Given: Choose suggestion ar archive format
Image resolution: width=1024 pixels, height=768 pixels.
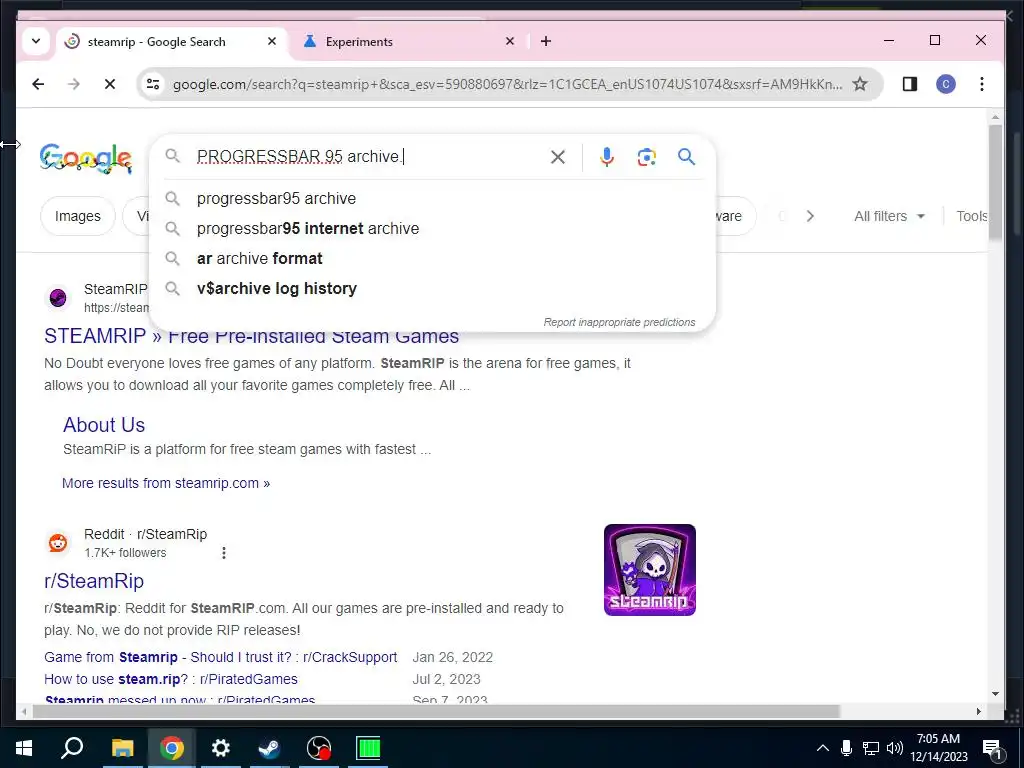Looking at the screenshot, I should [432, 259].
